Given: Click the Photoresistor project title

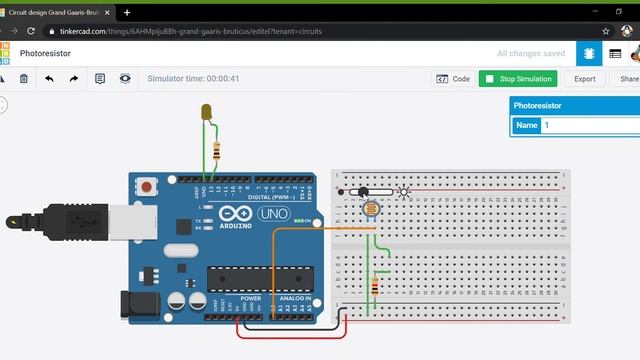Looking at the screenshot, I should click(x=45, y=53).
